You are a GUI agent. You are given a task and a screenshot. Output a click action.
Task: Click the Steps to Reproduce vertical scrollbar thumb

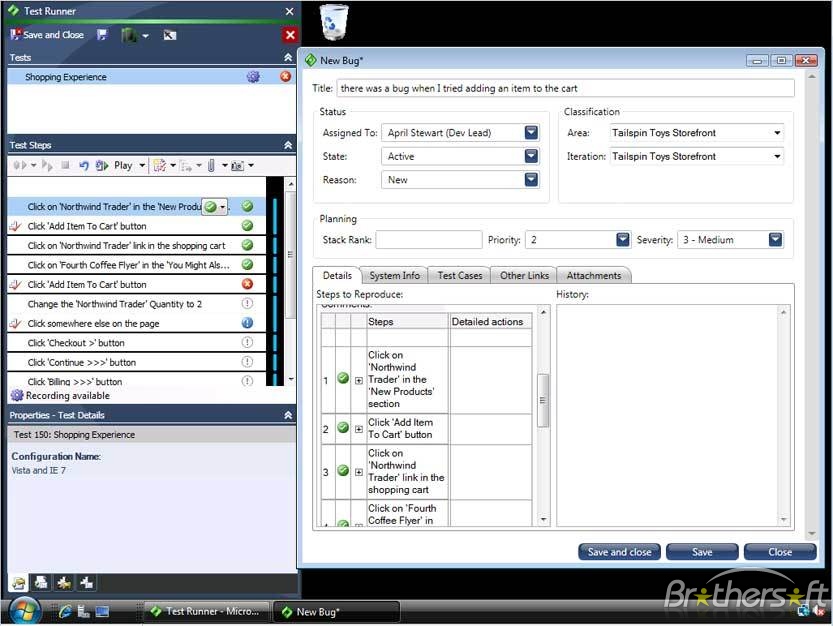(x=542, y=400)
